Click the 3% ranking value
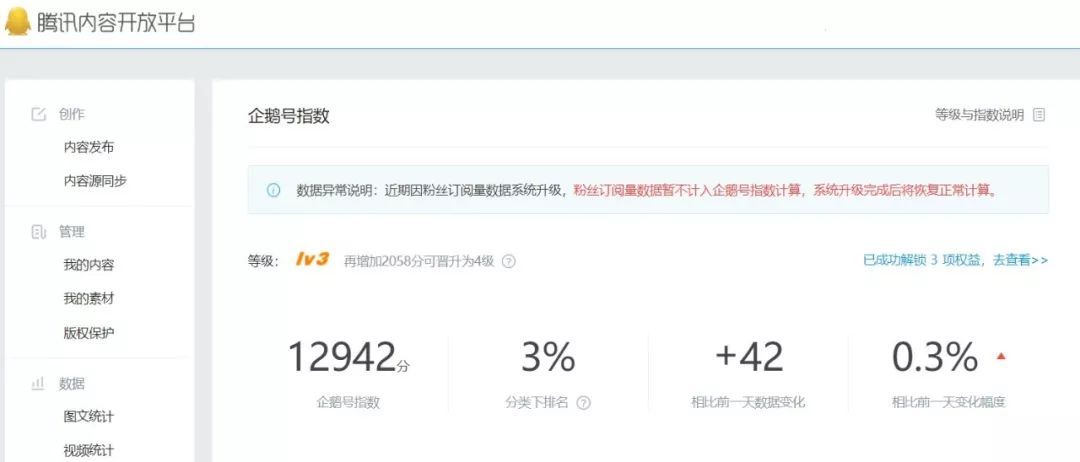 [x=548, y=357]
